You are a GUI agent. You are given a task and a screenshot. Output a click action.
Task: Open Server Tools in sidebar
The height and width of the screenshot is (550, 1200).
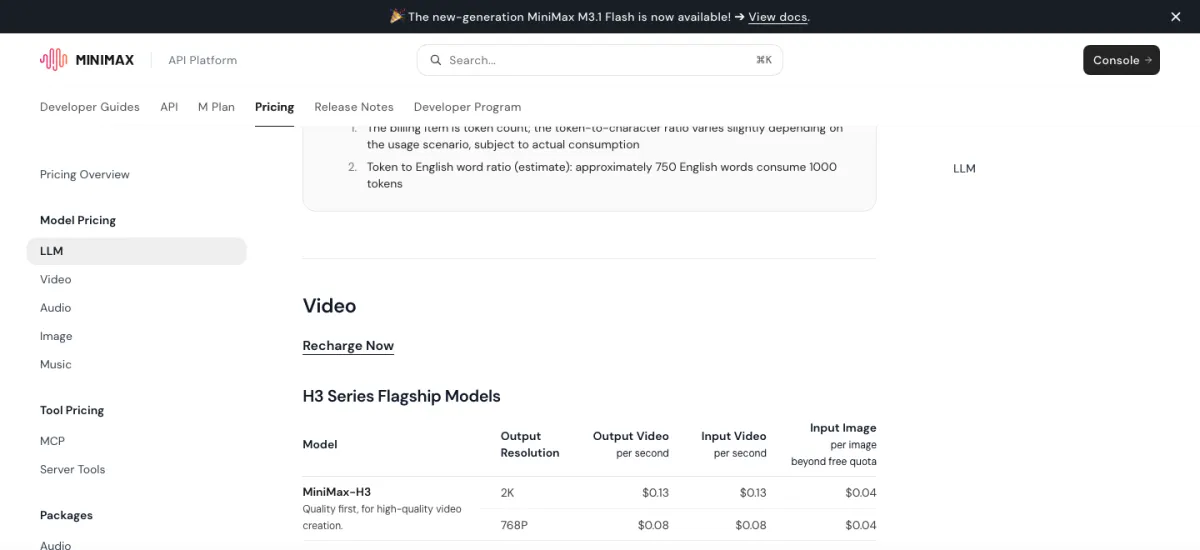click(x=72, y=469)
